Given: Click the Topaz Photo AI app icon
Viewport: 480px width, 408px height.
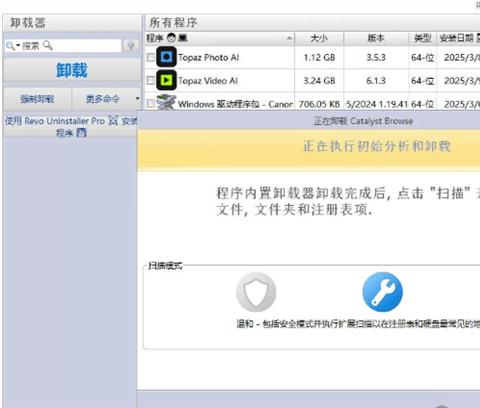Looking at the screenshot, I should (x=167, y=57).
